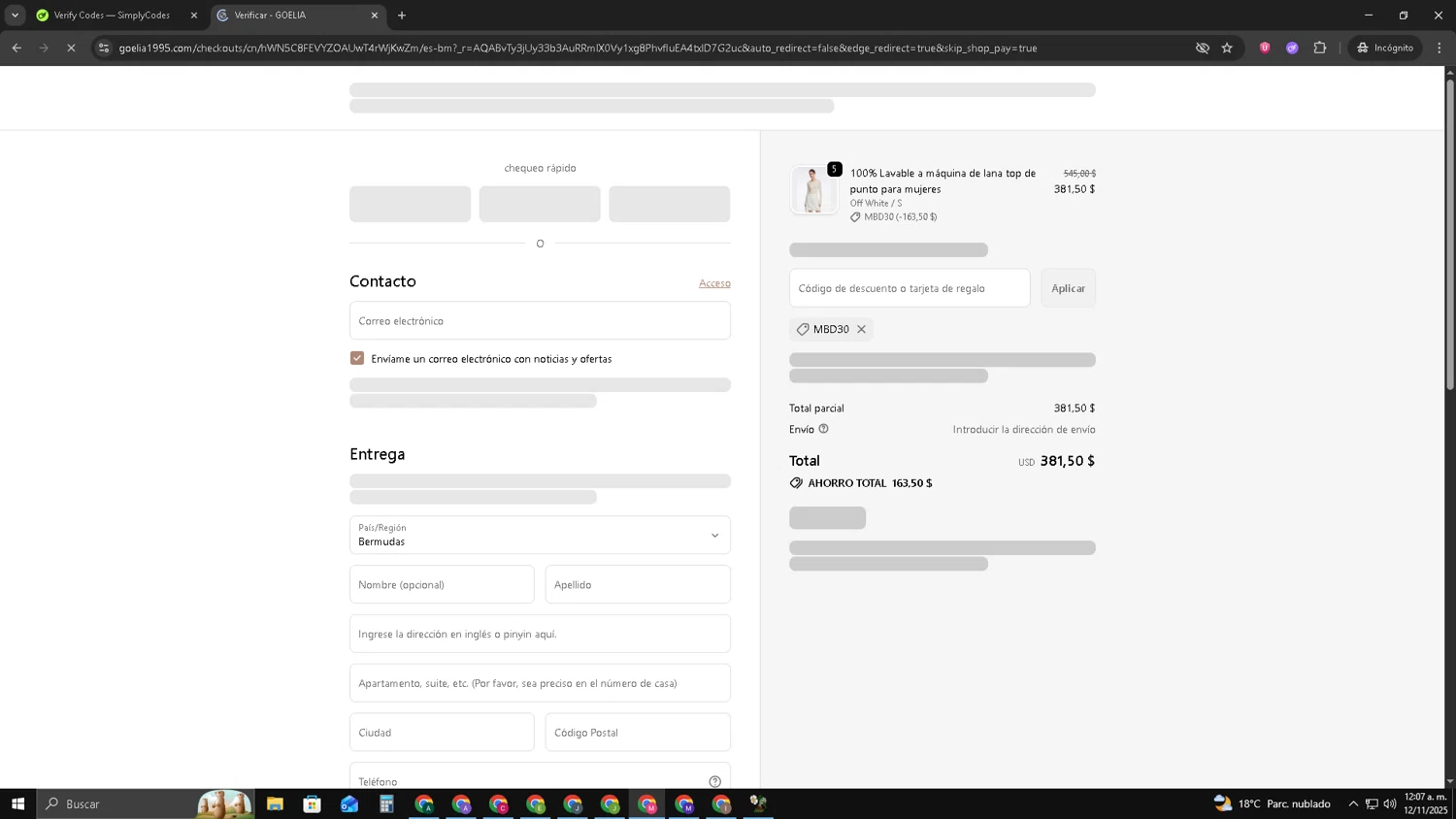Click the AHORRO TOTAL tag icon

[796, 483]
